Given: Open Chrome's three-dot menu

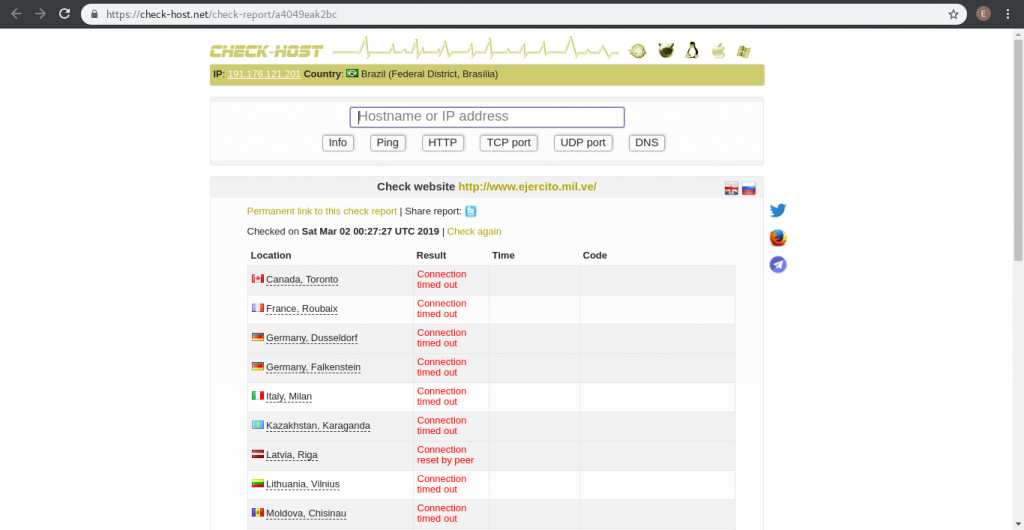Looking at the screenshot, I should tap(1009, 14).
